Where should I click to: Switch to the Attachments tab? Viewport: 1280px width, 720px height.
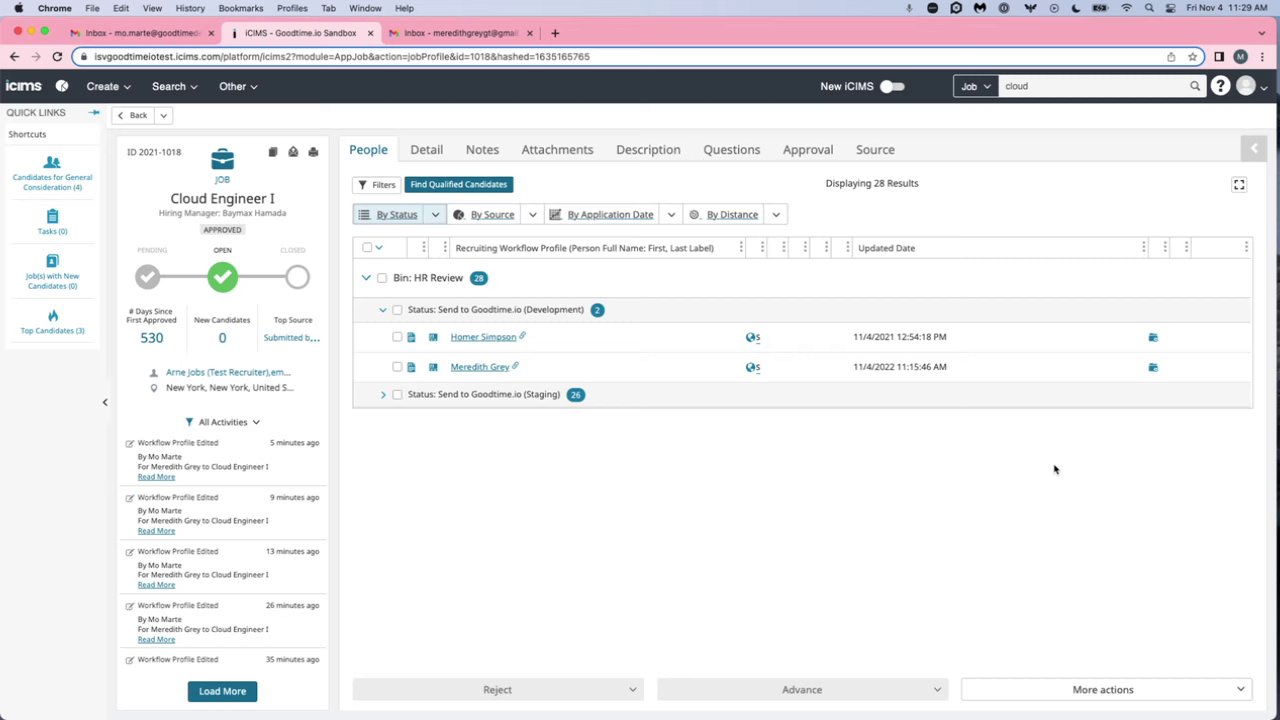(x=557, y=150)
